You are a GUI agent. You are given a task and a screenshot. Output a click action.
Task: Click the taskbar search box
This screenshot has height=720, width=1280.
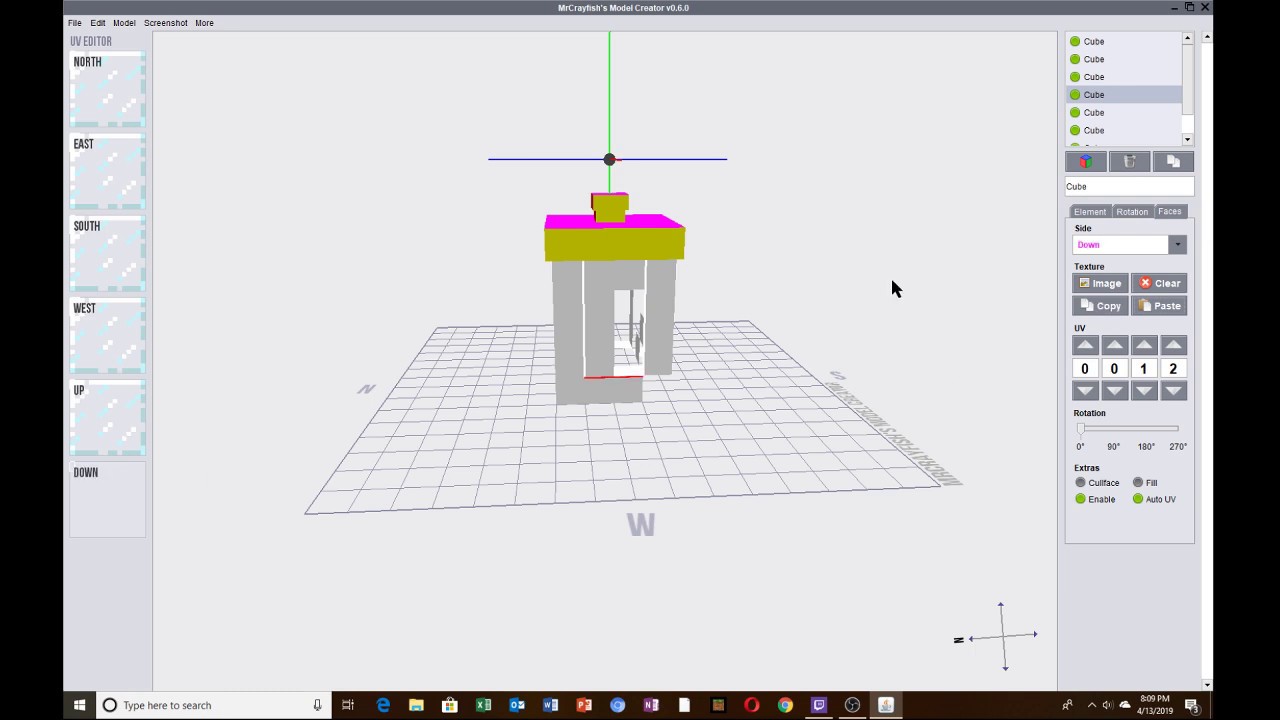tap(213, 705)
